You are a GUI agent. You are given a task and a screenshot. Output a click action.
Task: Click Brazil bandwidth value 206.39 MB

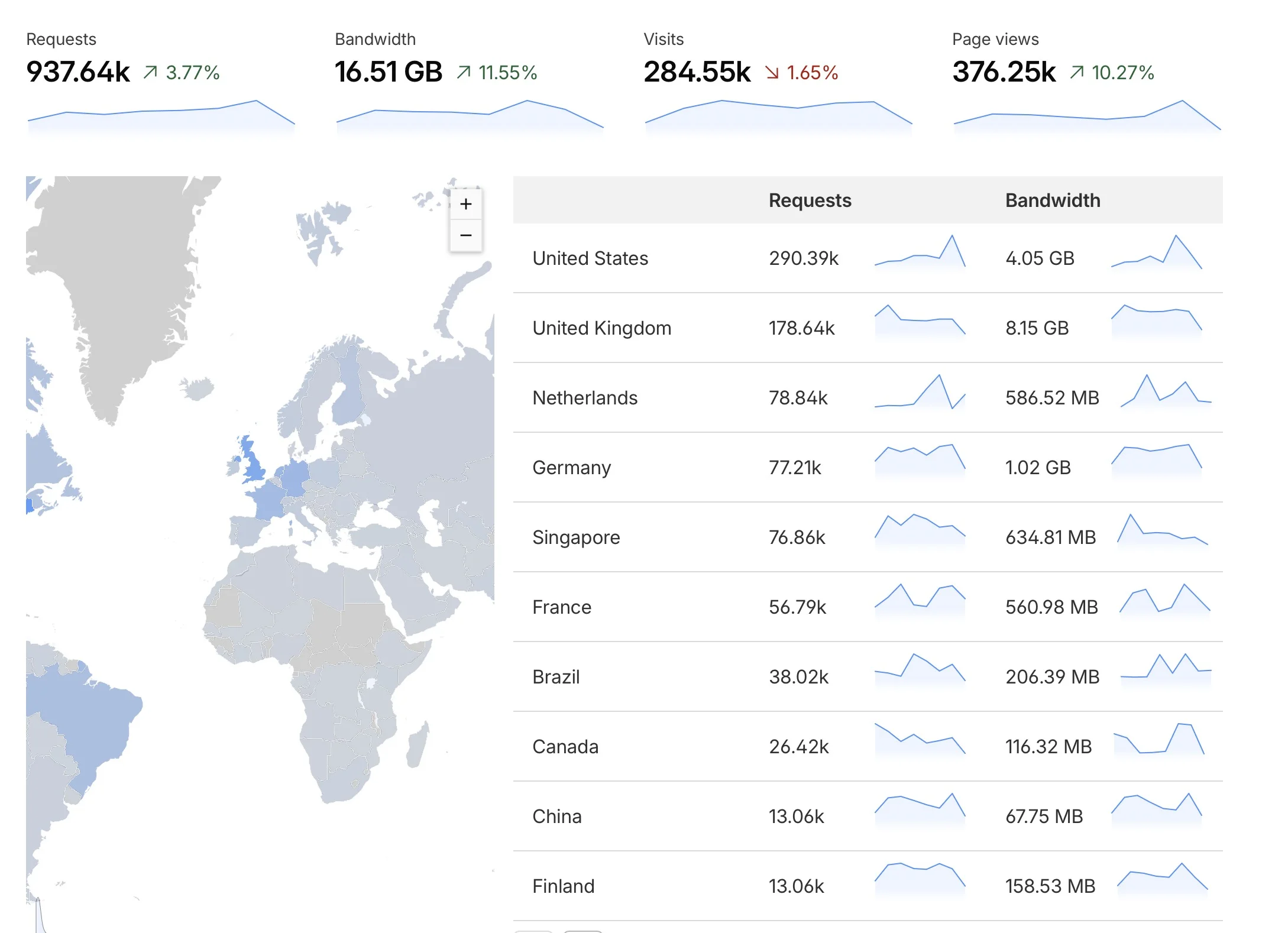pyautogui.click(x=1053, y=677)
